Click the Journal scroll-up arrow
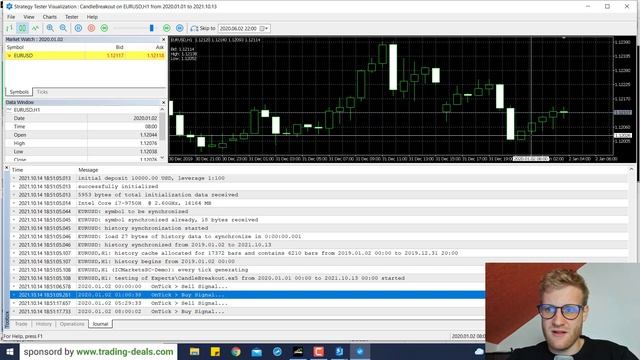 tap(631, 169)
